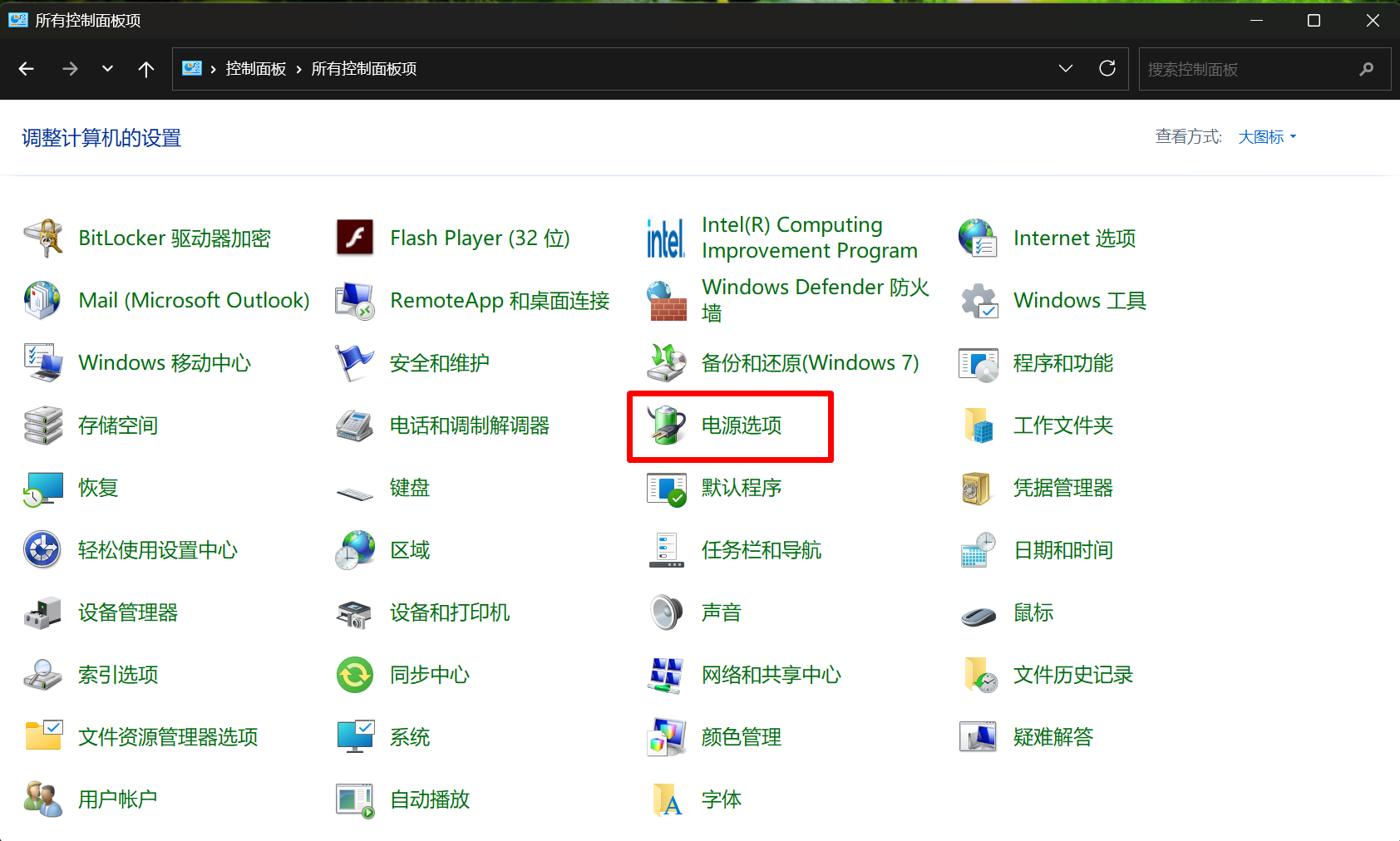Screen dimensions: 1400x841
Task: Click the RemoteApp 和桌面连接 icon
Action: (x=355, y=301)
